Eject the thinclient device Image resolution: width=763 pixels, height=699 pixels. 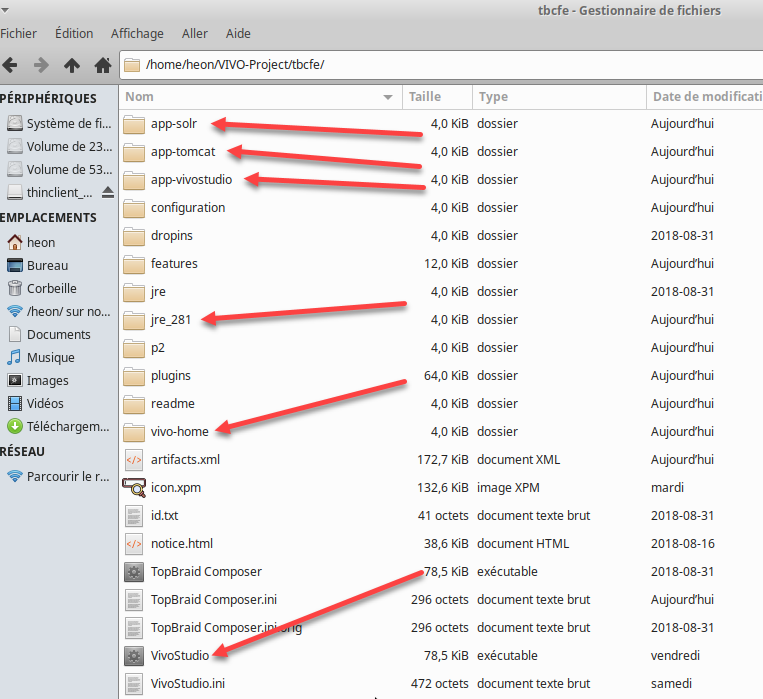[108, 193]
